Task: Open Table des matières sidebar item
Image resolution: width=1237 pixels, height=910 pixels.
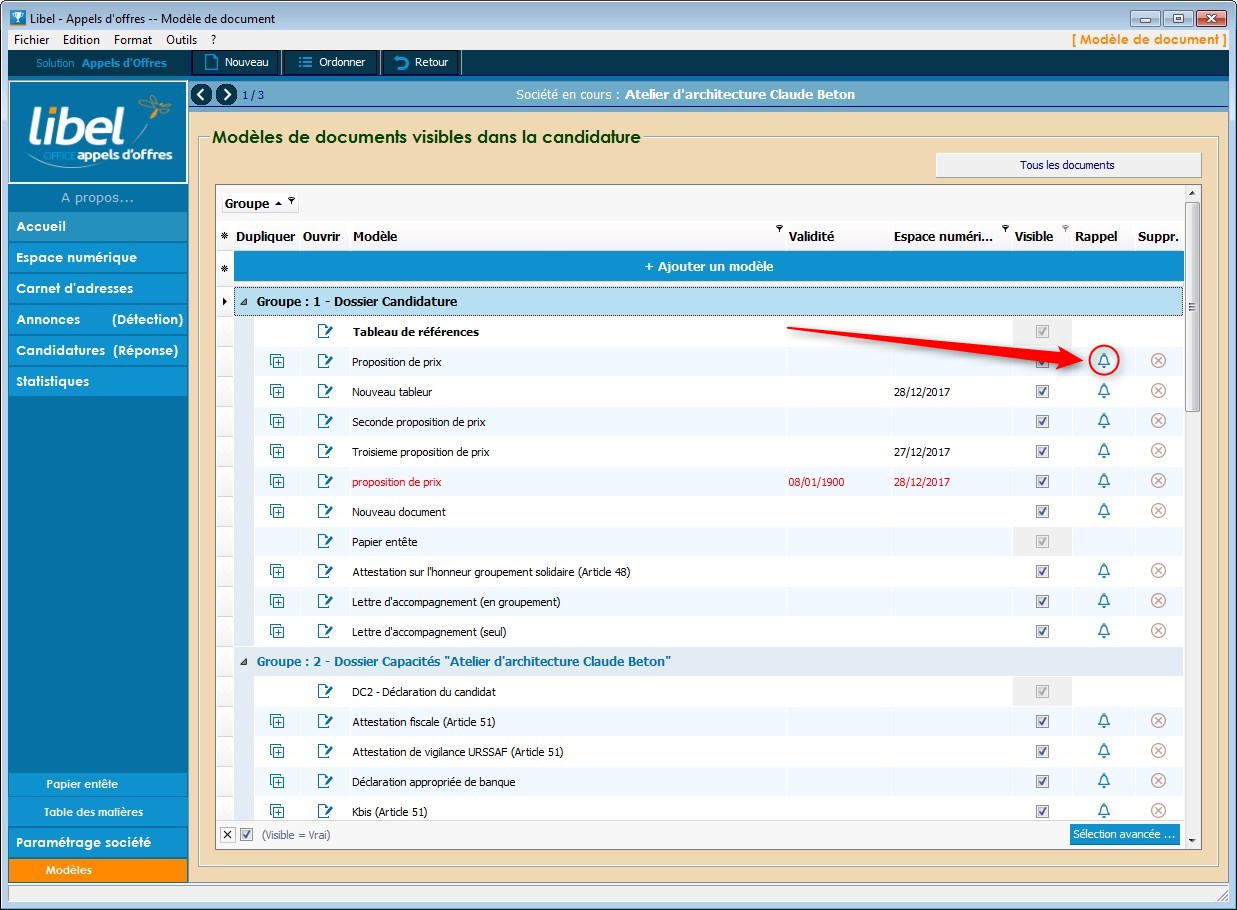Action: coord(98,812)
